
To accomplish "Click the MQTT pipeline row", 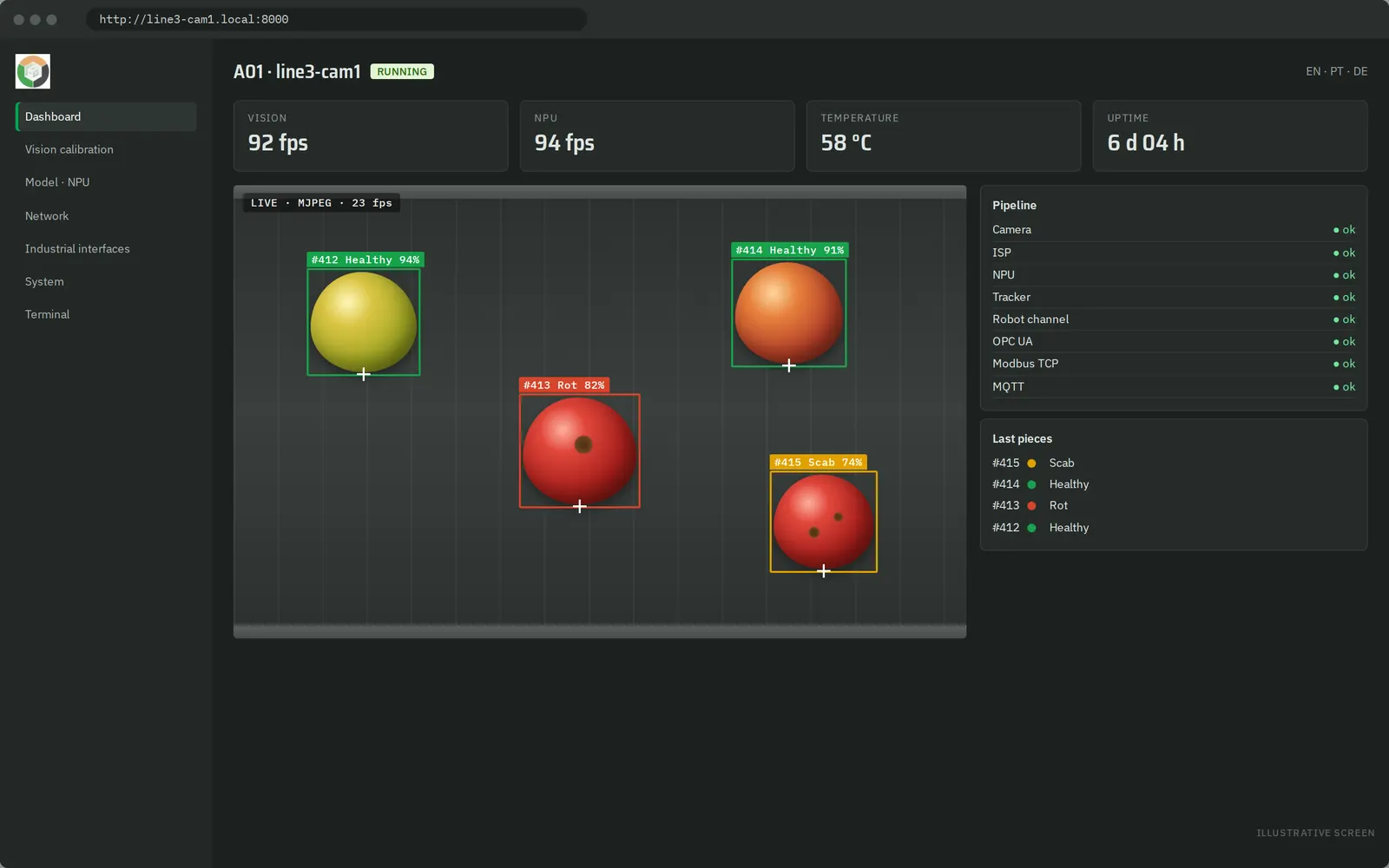I will 1174,386.
